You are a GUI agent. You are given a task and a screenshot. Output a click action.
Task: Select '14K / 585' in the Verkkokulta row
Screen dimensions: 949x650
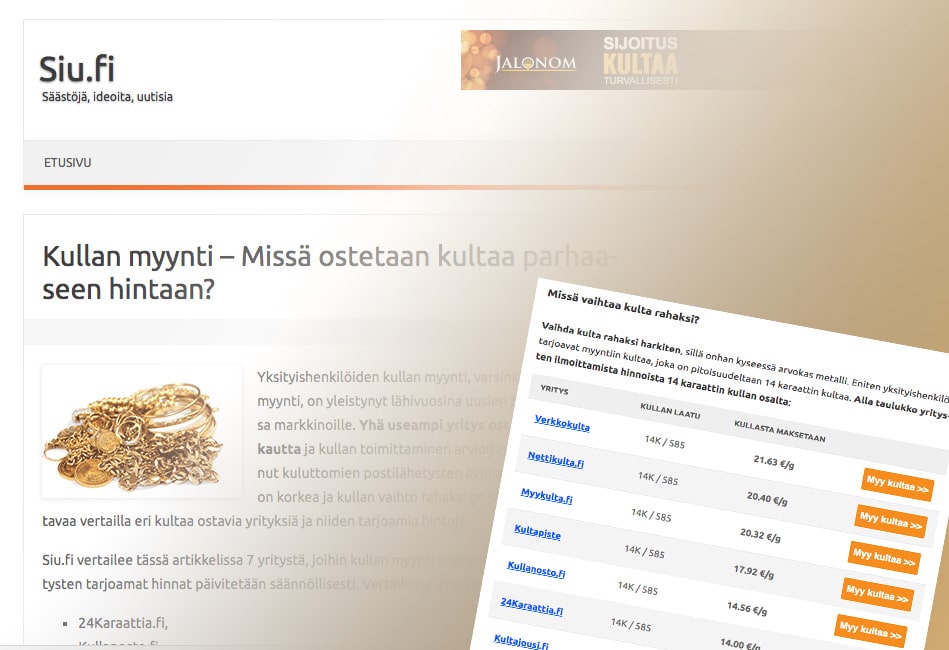tap(665, 442)
